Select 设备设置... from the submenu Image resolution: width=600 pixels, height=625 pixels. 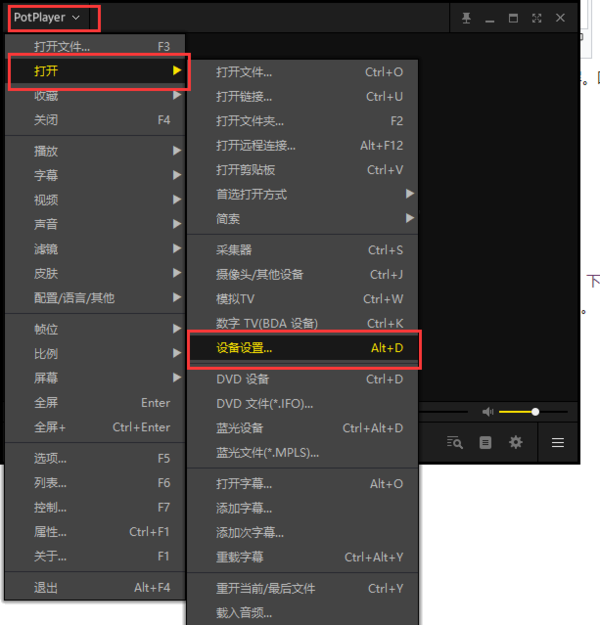302,348
